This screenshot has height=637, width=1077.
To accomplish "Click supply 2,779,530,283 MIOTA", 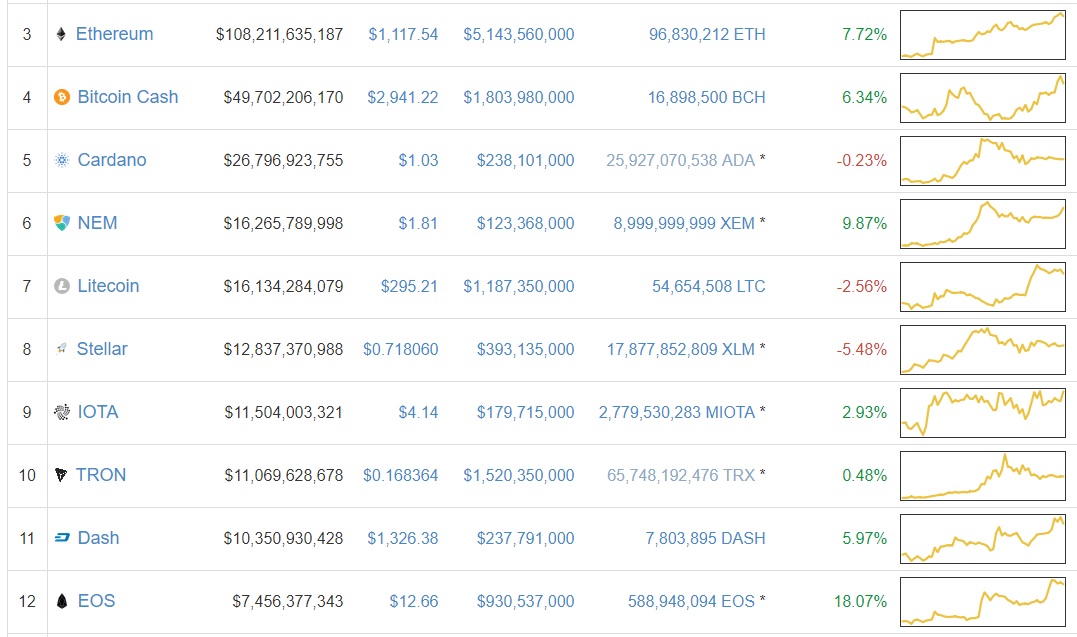I will (x=677, y=412).
